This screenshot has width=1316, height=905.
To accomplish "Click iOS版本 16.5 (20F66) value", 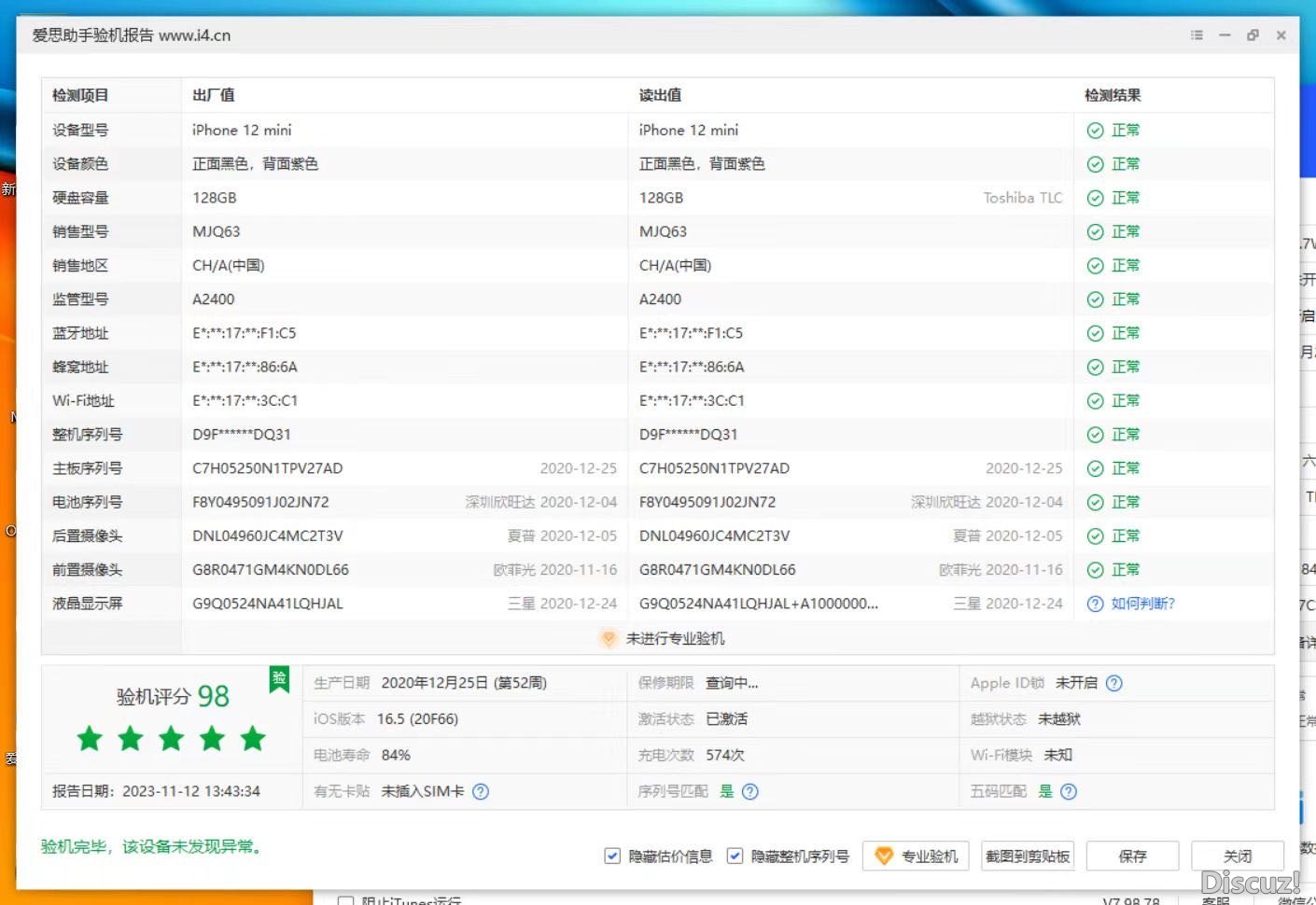I will 417,719.
